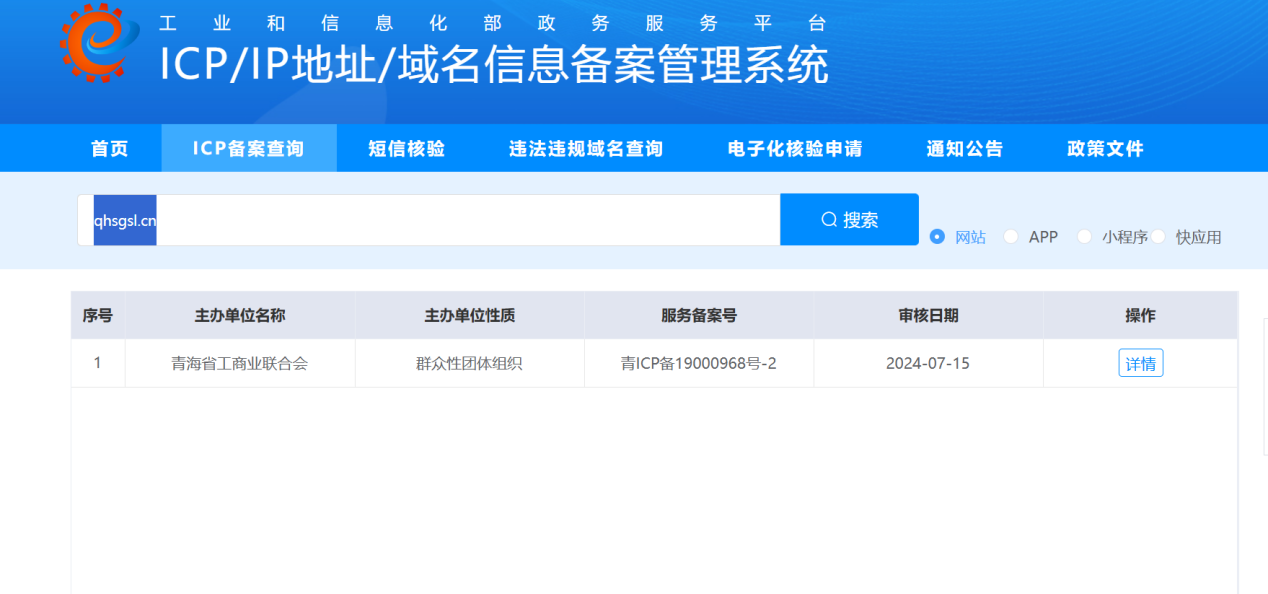Click the 群众性团体组织 cell
Screen dimensions: 1268x594
(470, 364)
